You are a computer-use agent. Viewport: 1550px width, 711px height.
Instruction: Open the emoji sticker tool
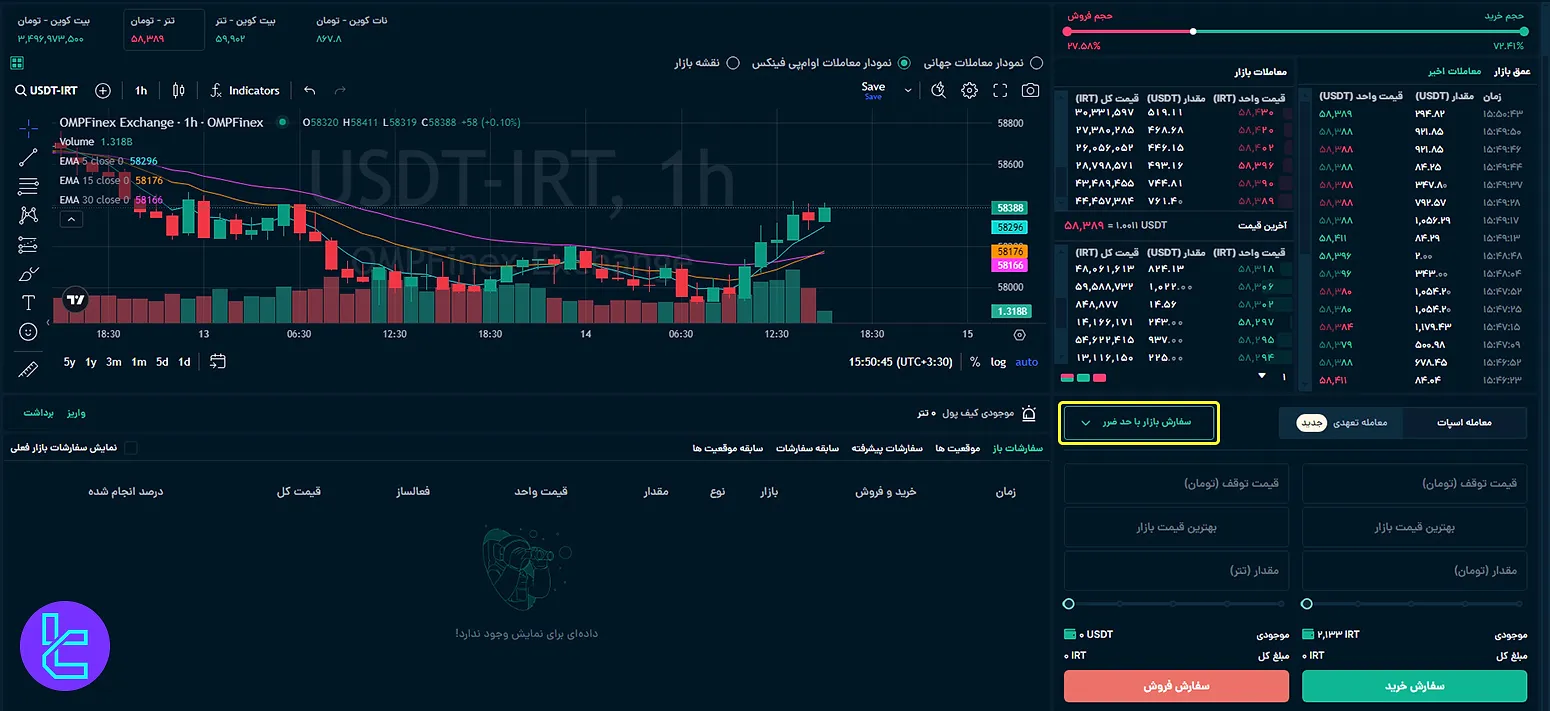click(27, 331)
